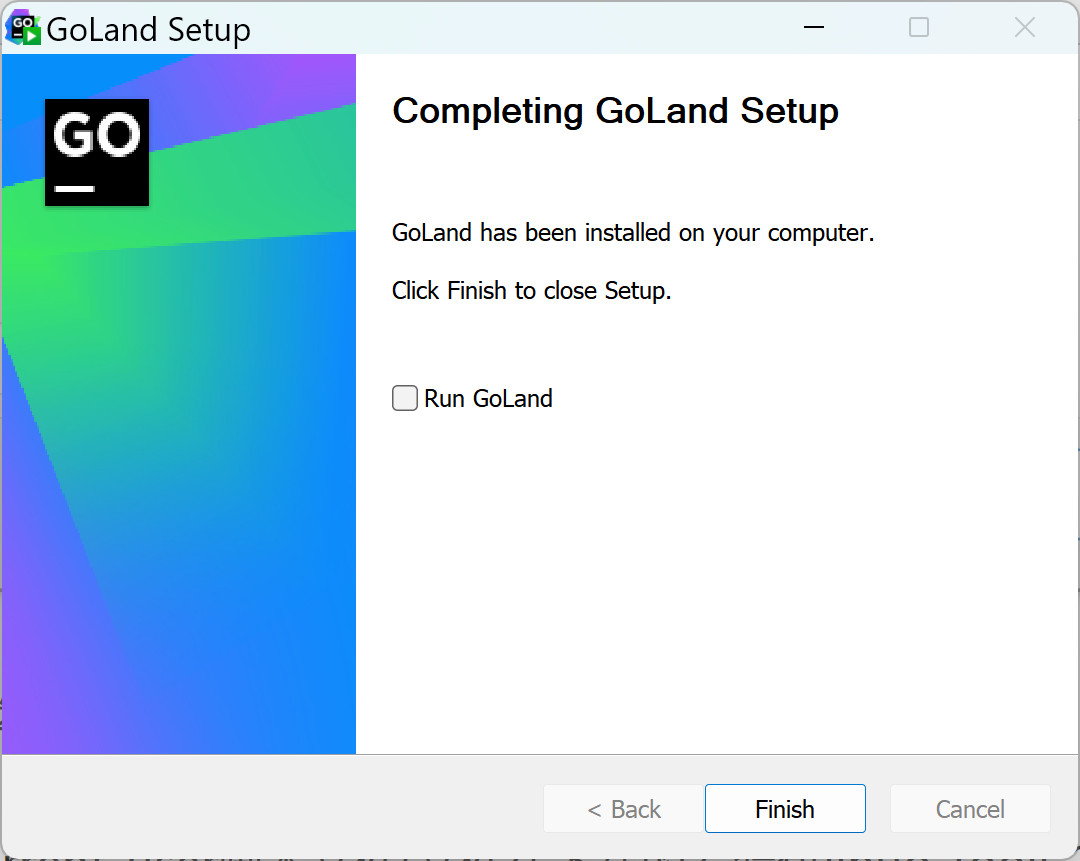The height and width of the screenshot is (861, 1080).
Task: Click the GoLand icon in the title bar
Action: click(x=22, y=28)
